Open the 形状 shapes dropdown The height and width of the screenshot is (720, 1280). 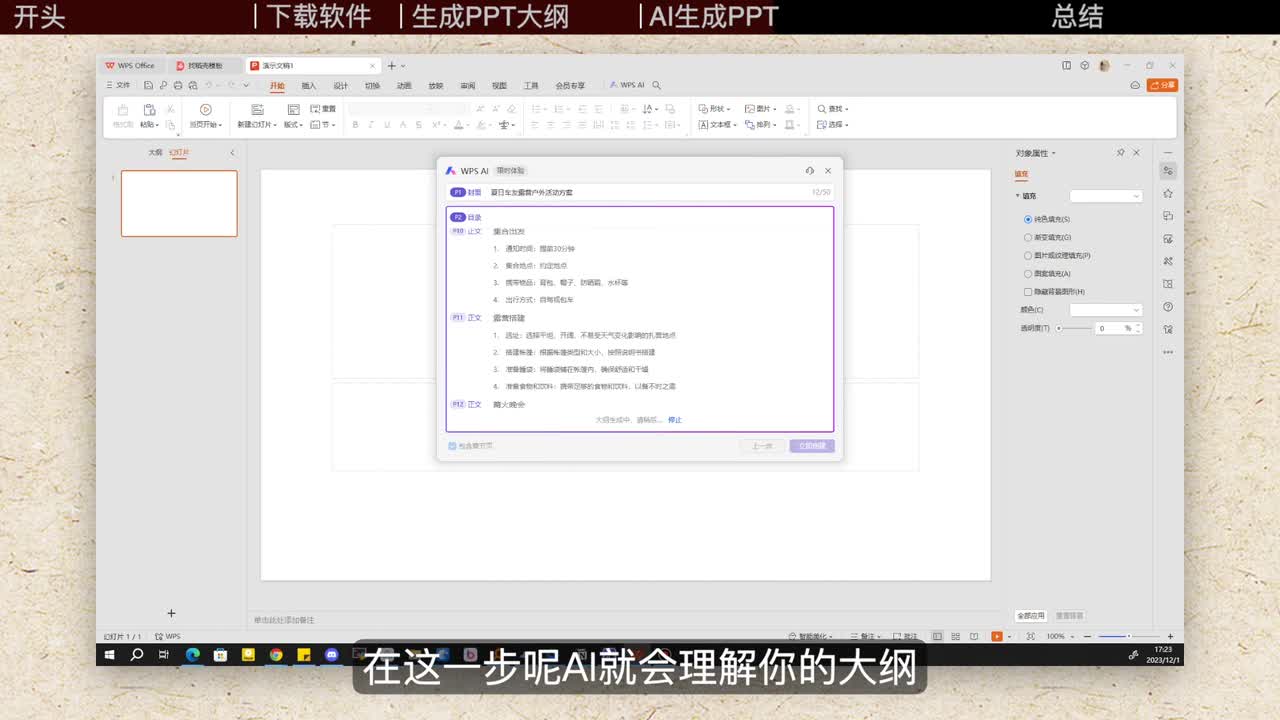pyautogui.click(x=714, y=109)
